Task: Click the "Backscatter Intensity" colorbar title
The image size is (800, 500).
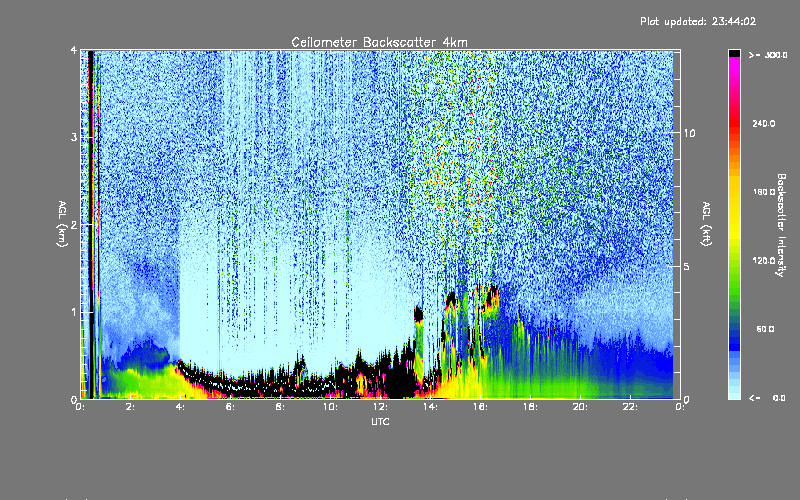Action: (781, 225)
